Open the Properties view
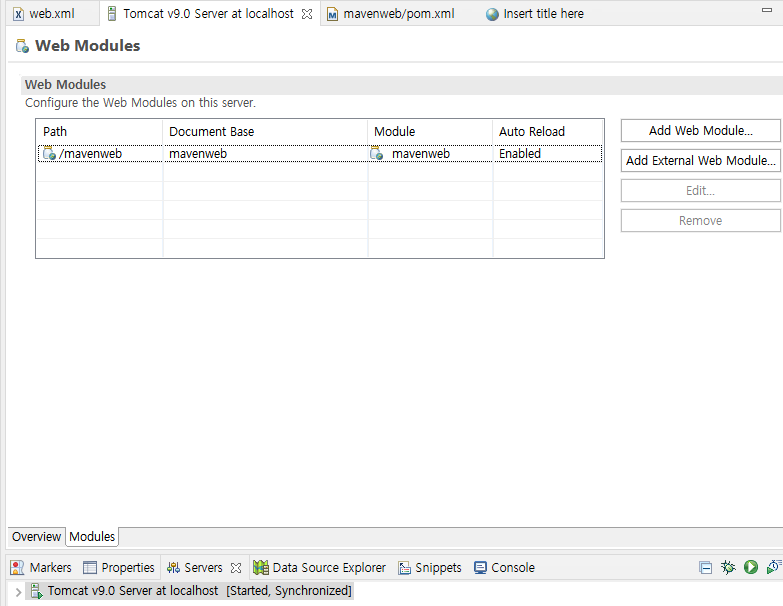 (x=119, y=568)
